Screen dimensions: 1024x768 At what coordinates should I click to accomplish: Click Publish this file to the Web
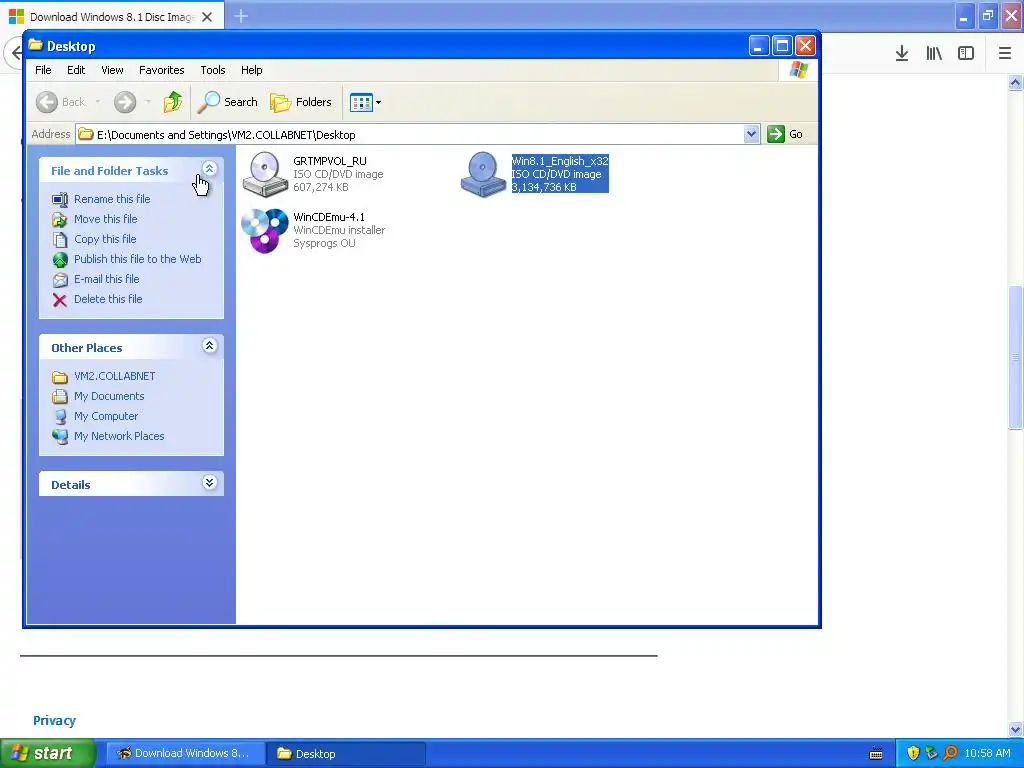coord(137,259)
